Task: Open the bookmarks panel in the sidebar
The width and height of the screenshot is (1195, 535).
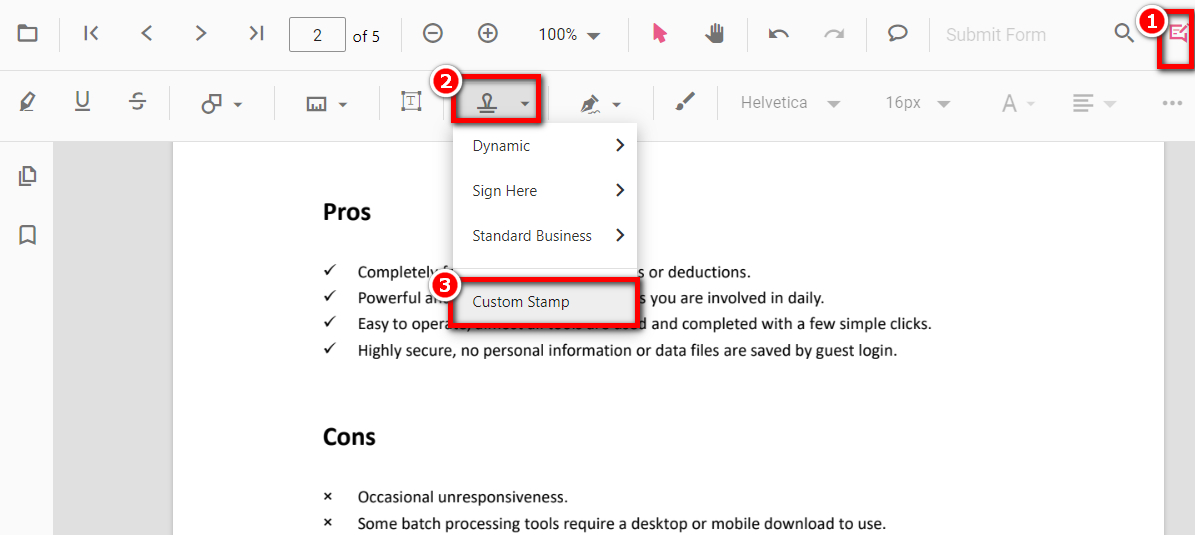Action: tap(28, 235)
